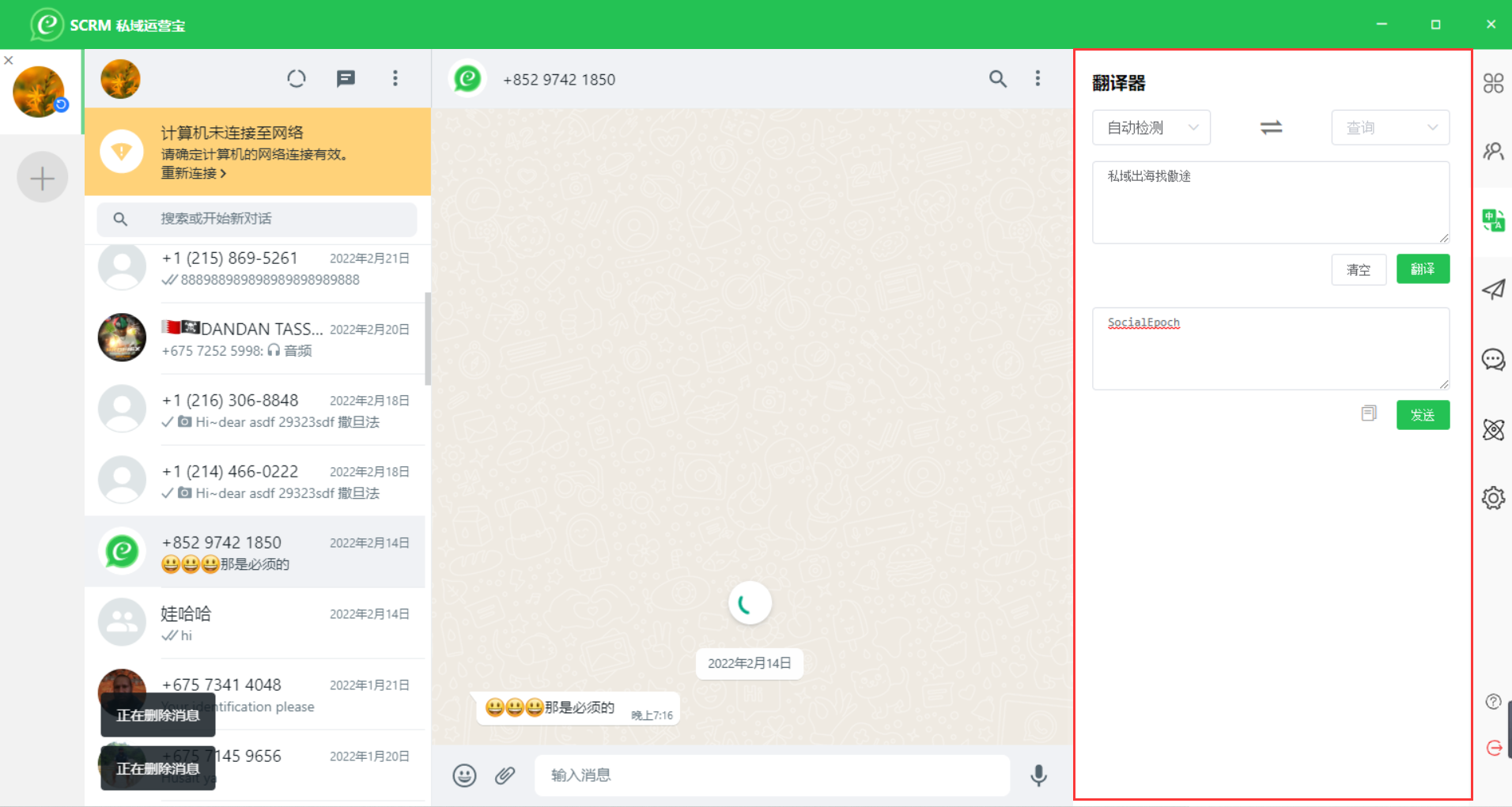Open the contacts panel in the right sidebar
Image resolution: width=1512 pixels, height=807 pixels.
tap(1493, 151)
